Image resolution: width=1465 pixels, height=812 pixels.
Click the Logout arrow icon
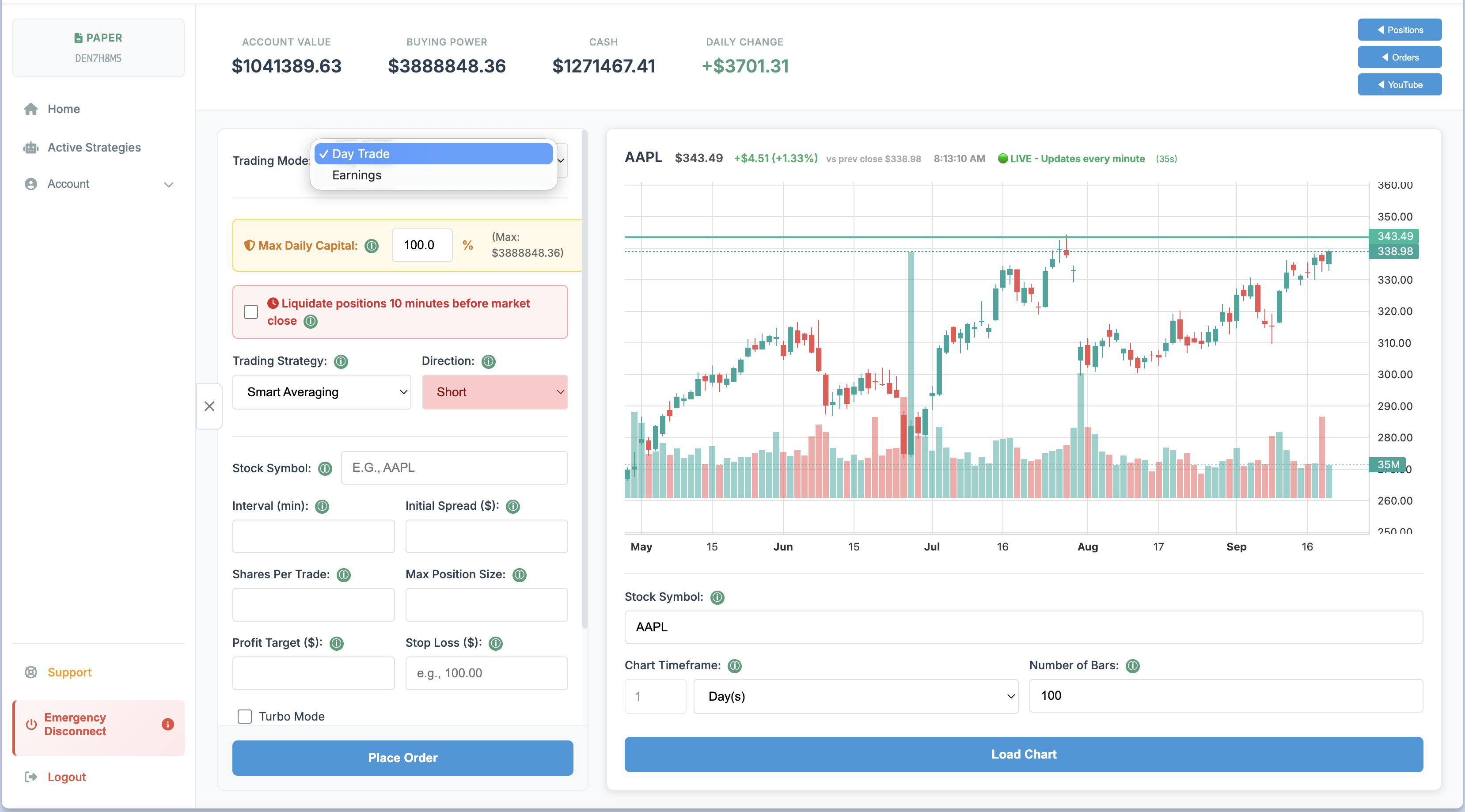click(31, 777)
